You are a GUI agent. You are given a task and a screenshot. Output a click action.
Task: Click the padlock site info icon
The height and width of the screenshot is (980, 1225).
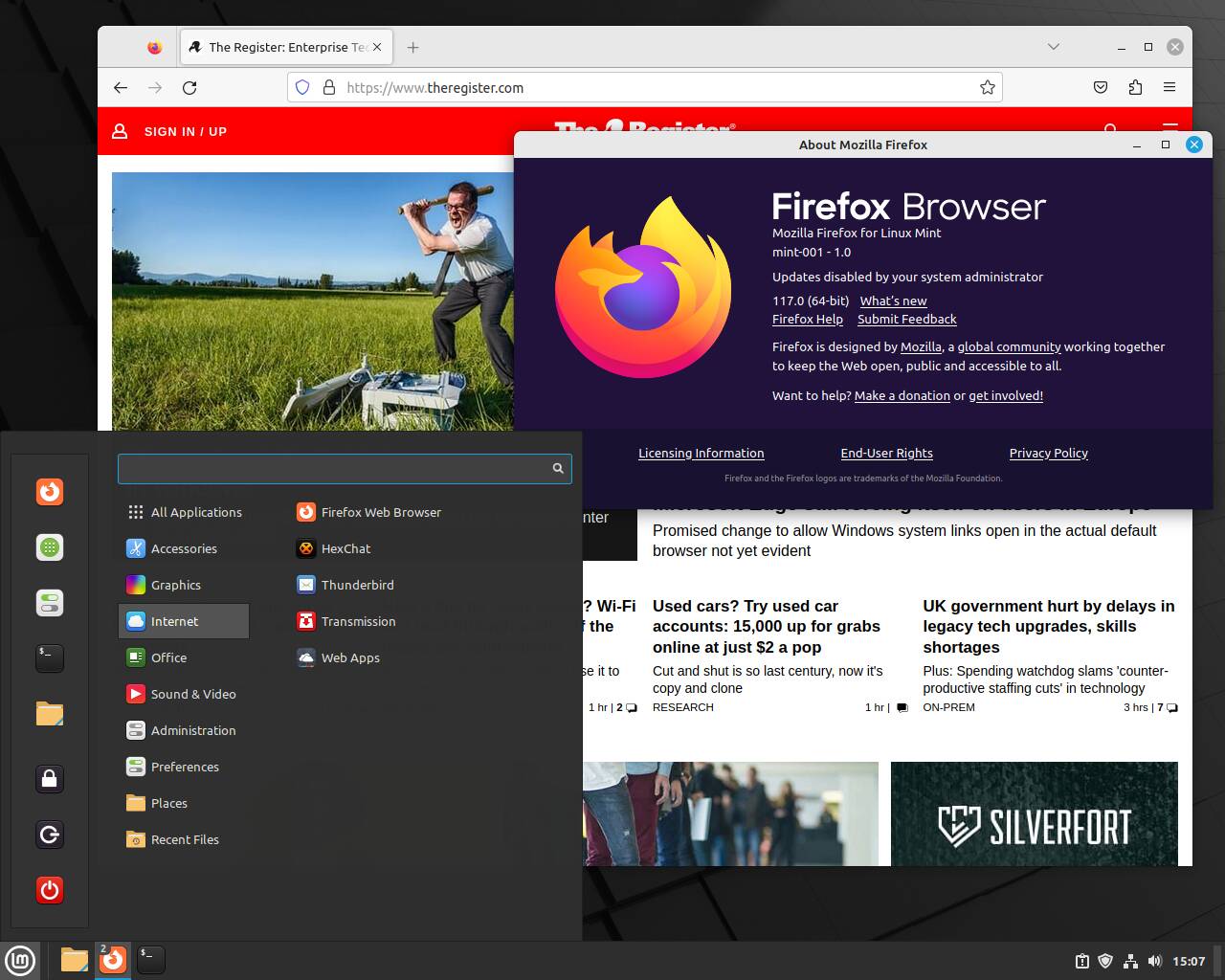click(x=329, y=87)
